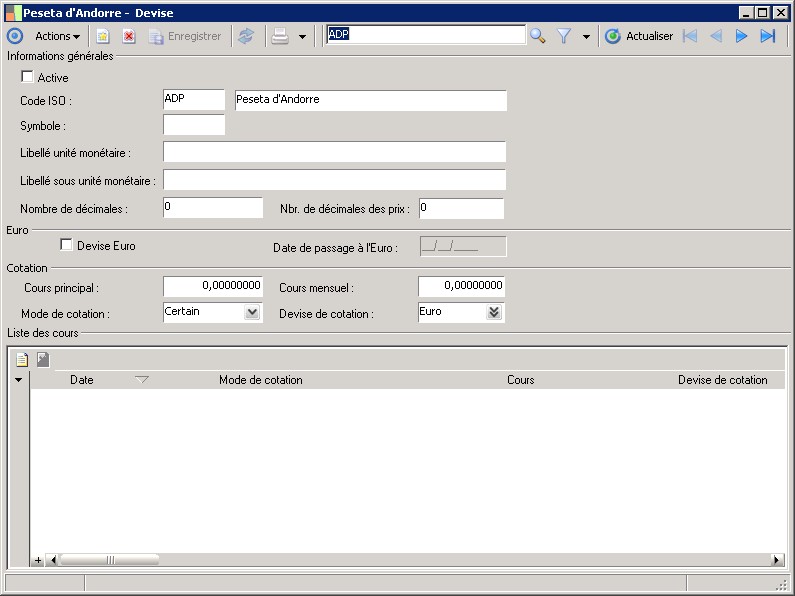This screenshot has width=795, height=596.
Task: Jump to the last record arrow
Action: point(768,36)
